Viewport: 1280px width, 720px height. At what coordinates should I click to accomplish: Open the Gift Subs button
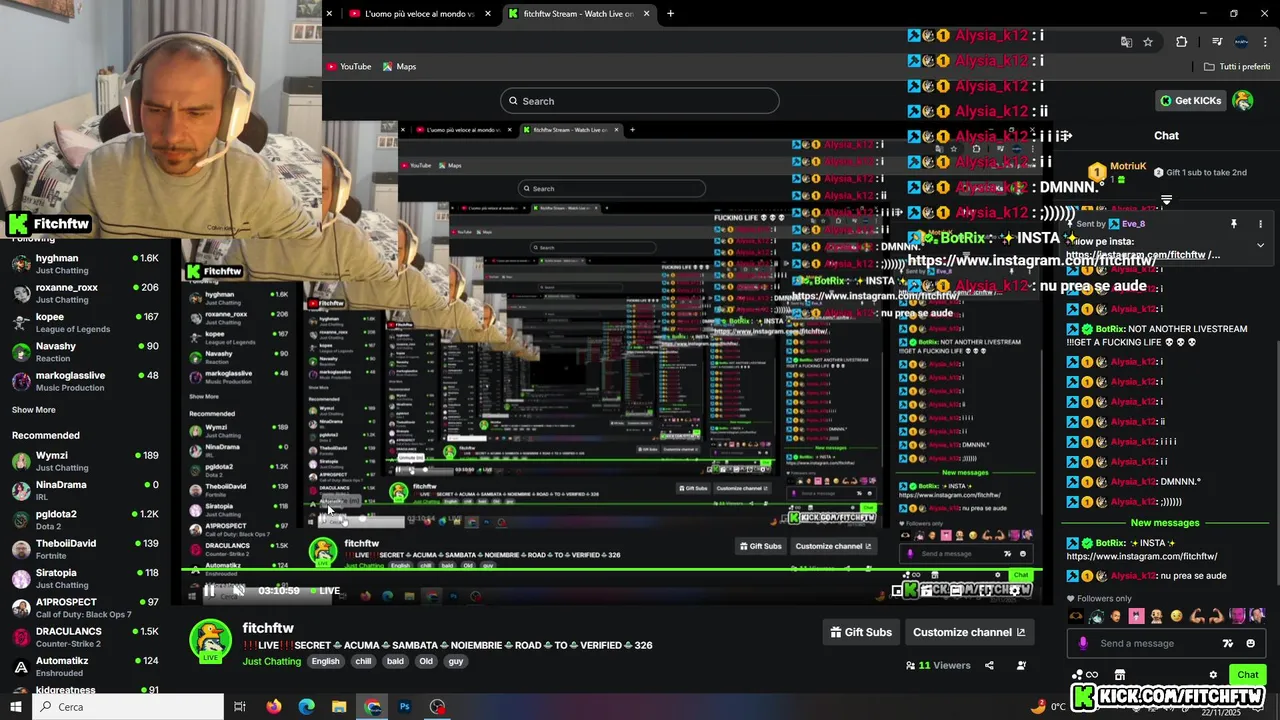click(x=861, y=632)
